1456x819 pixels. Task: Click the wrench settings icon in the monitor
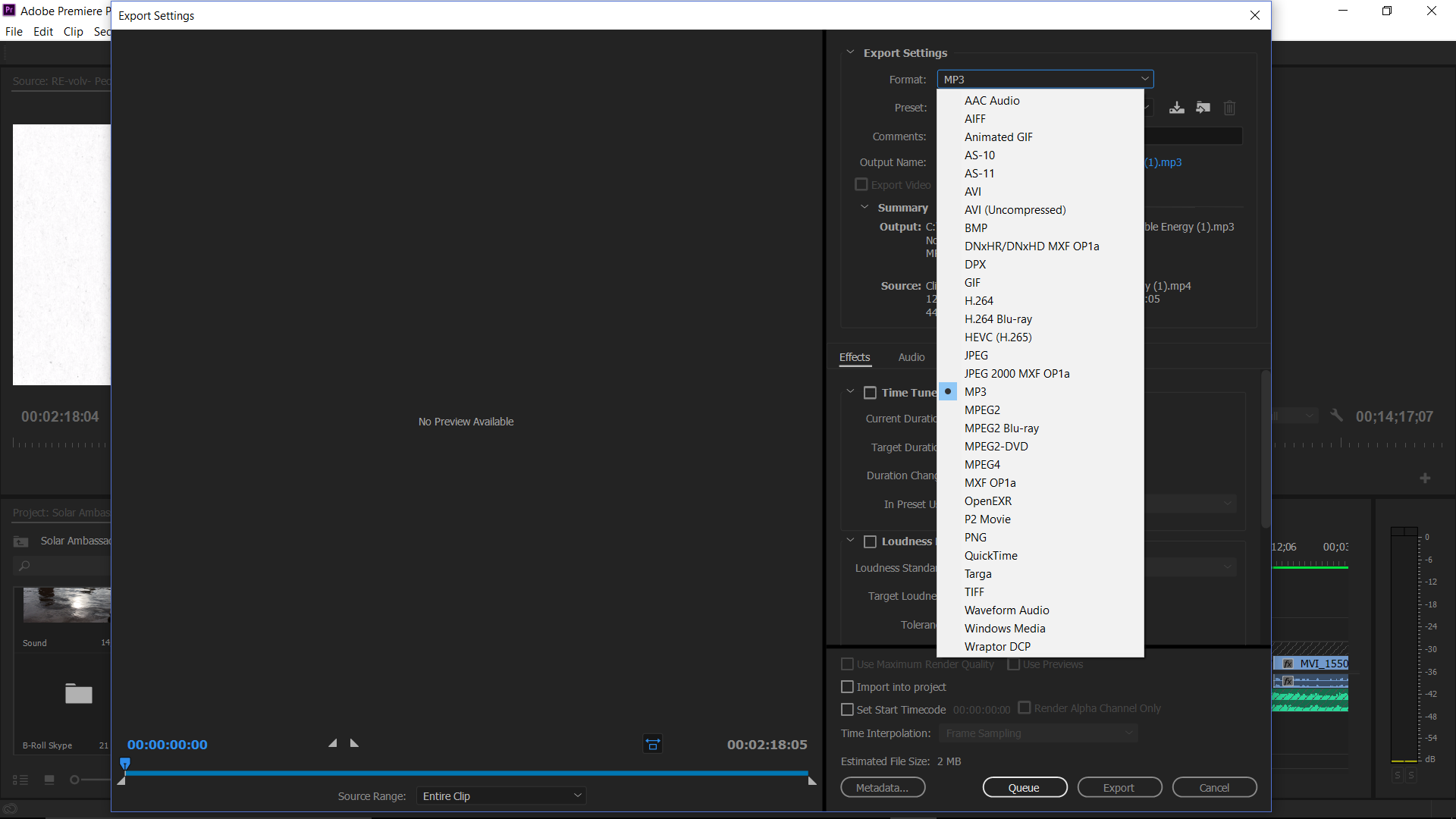(1336, 416)
